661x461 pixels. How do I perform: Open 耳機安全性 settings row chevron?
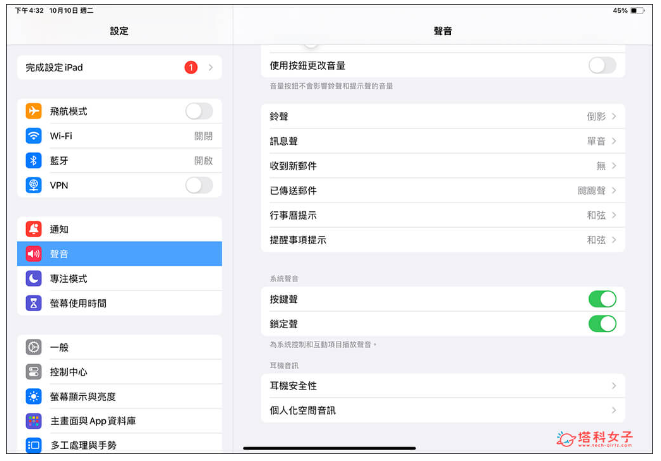click(613, 386)
